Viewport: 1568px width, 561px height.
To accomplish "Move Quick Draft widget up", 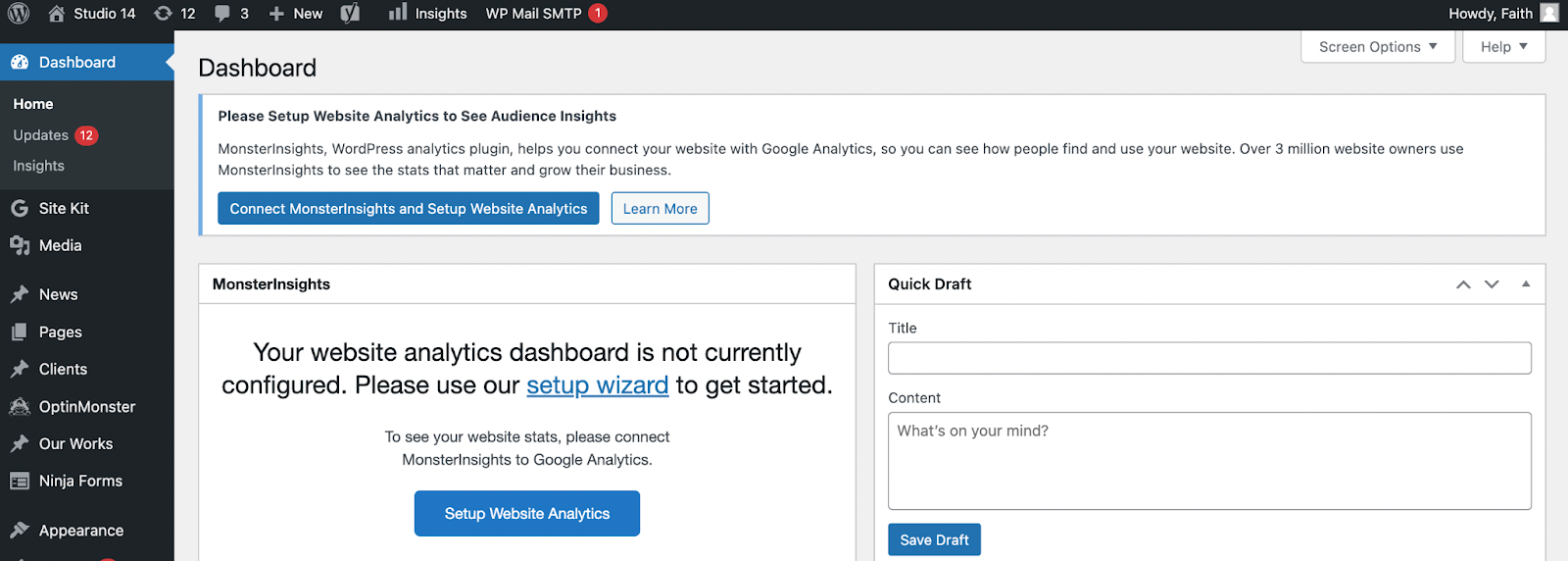I will pos(1463,284).
